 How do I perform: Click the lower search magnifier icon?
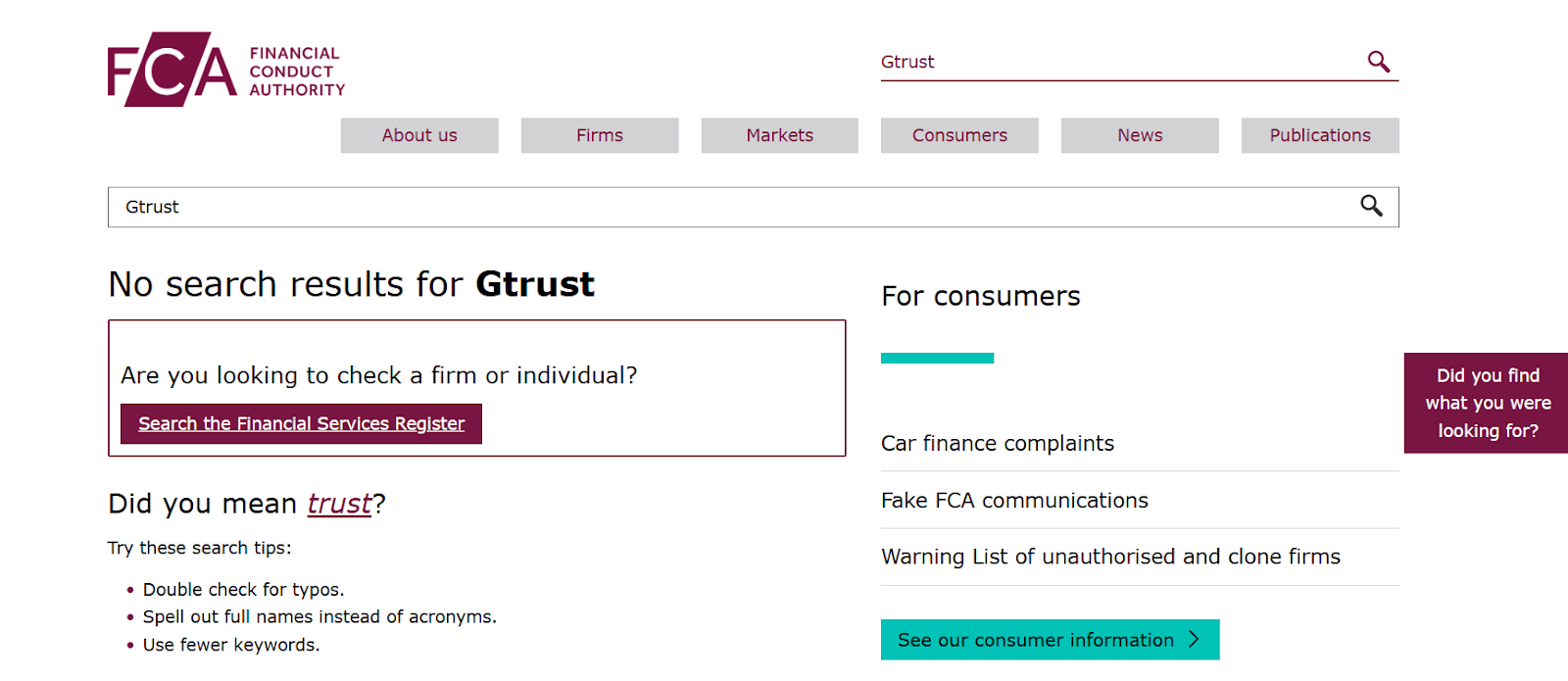click(x=1370, y=207)
